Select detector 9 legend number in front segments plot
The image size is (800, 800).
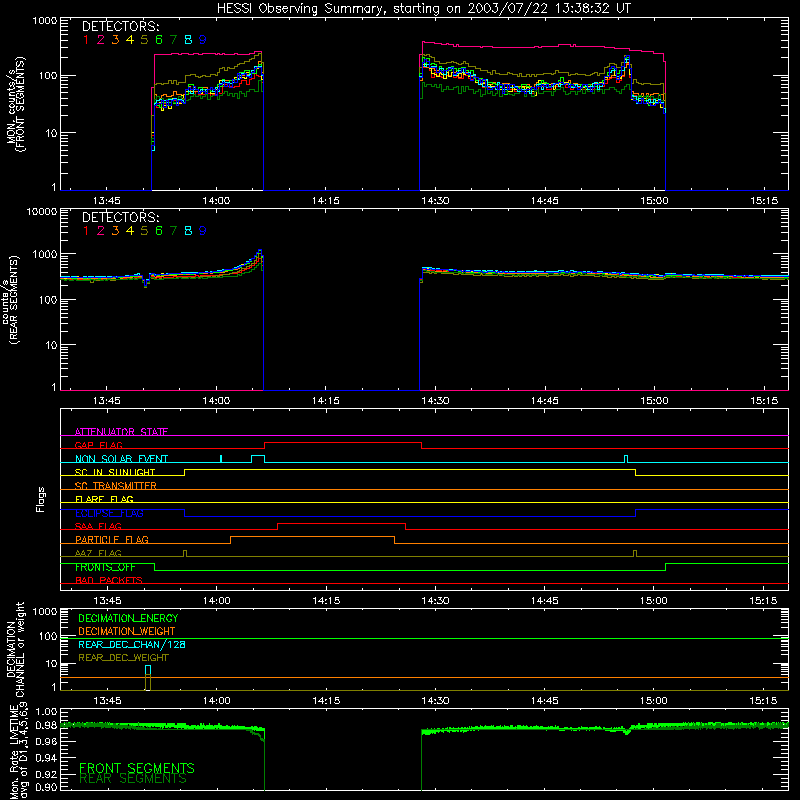(203, 40)
